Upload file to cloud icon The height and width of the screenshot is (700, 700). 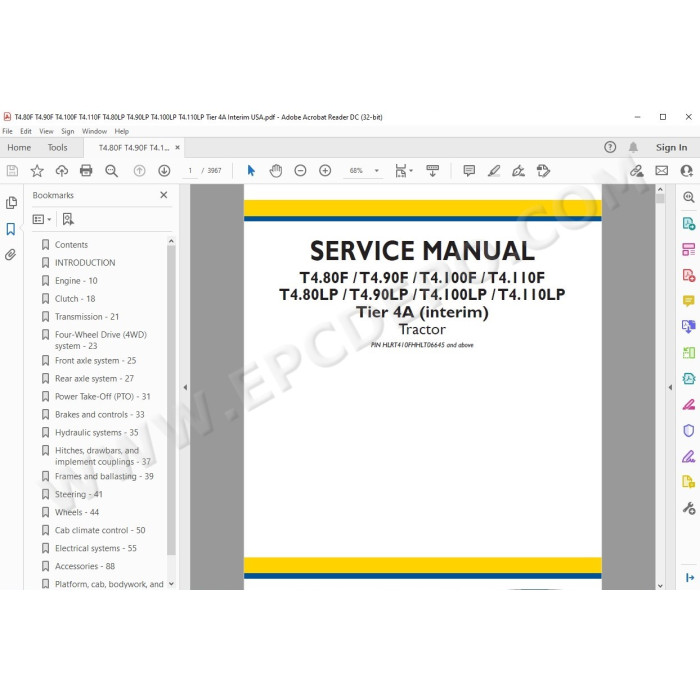point(62,171)
